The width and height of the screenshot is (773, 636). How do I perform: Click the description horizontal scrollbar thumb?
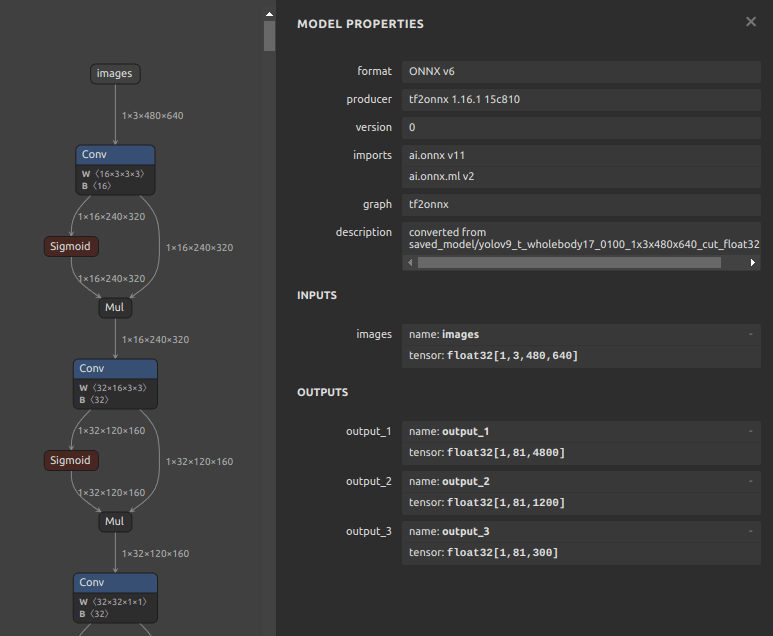coord(569,263)
